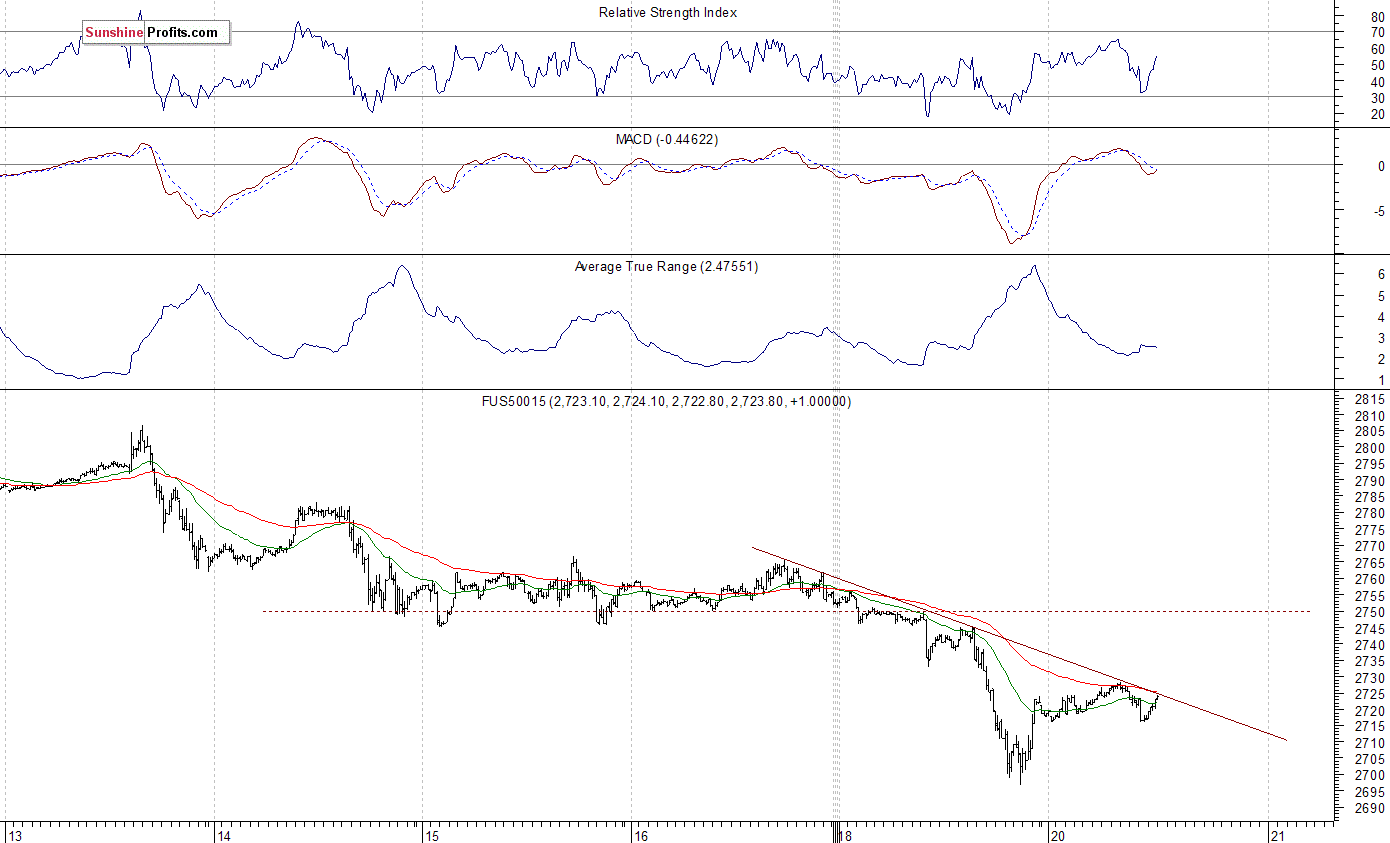Image resolution: width=1390 pixels, height=843 pixels.
Task: Click the 2780 price axis label
Action: coord(1370,514)
